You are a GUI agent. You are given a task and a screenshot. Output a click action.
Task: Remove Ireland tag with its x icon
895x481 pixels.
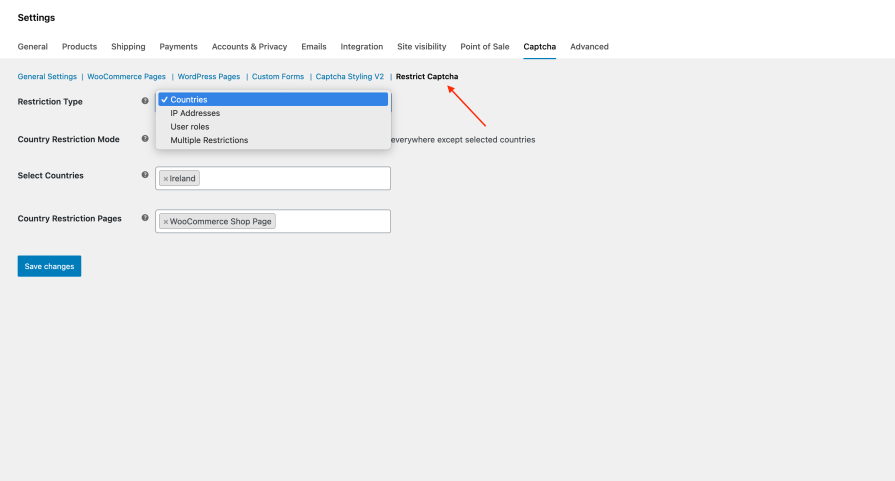pos(166,179)
